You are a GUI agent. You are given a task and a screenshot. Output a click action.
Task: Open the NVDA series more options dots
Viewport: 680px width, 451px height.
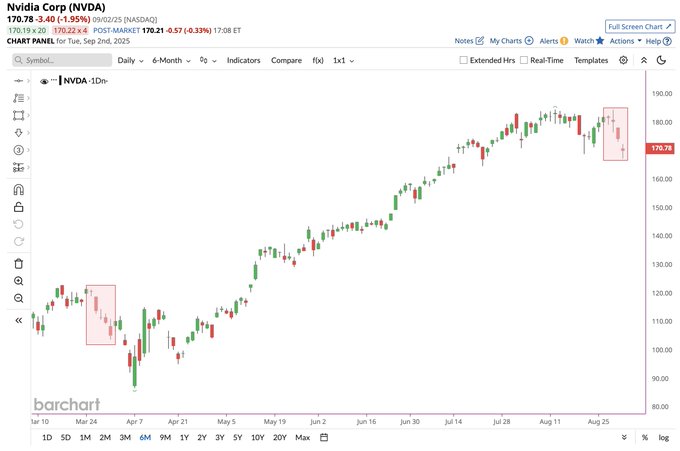click(x=54, y=80)
